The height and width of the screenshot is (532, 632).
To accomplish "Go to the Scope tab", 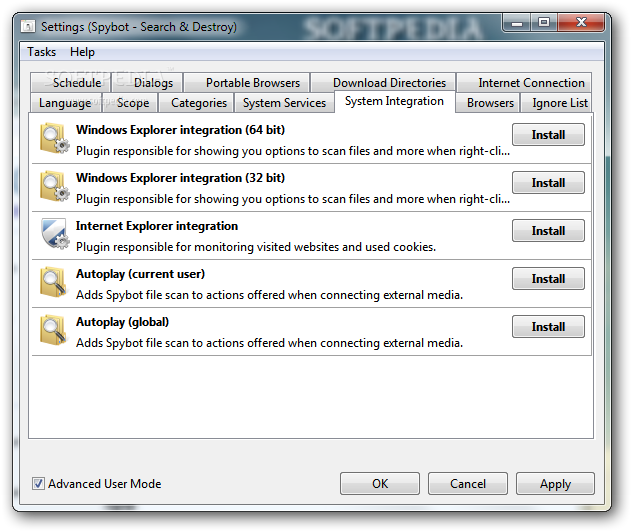I will click(131, 103).
